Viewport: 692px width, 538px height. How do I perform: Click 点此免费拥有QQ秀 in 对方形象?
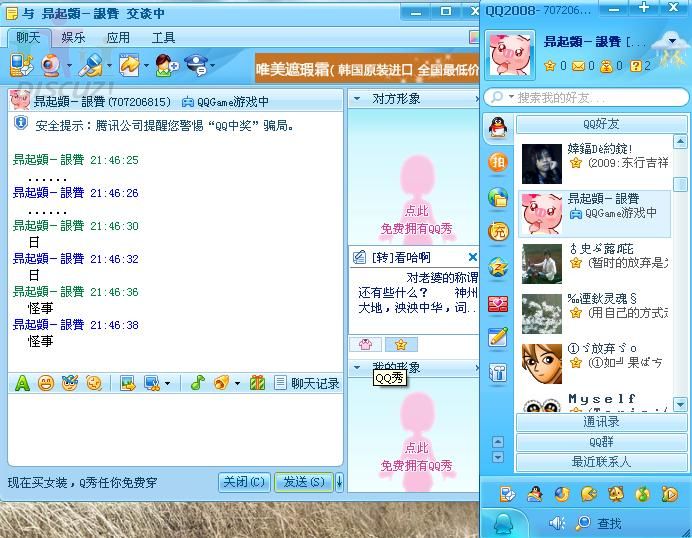point(416,220)
